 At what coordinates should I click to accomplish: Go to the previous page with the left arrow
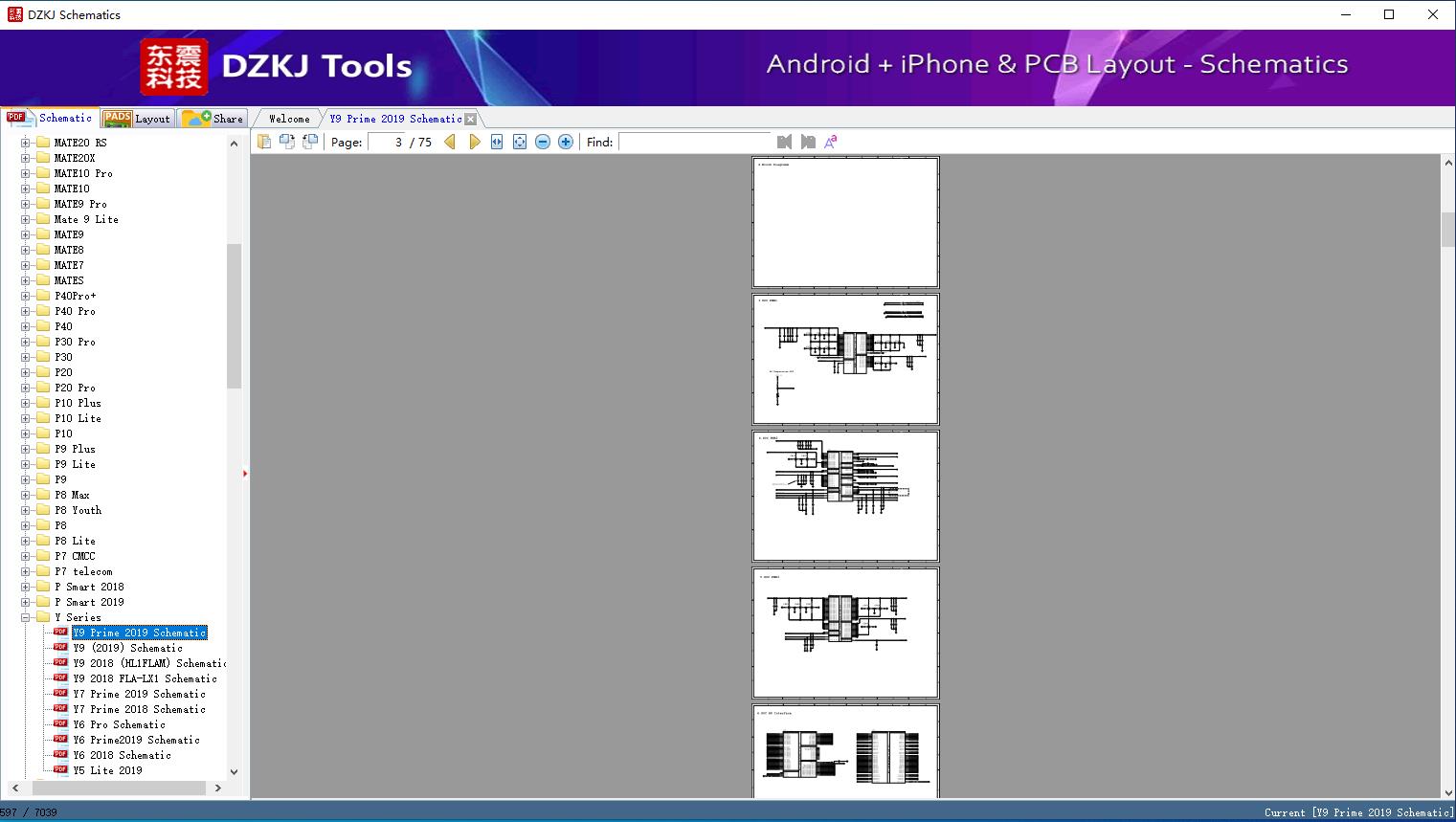click(x=450, y=142)
